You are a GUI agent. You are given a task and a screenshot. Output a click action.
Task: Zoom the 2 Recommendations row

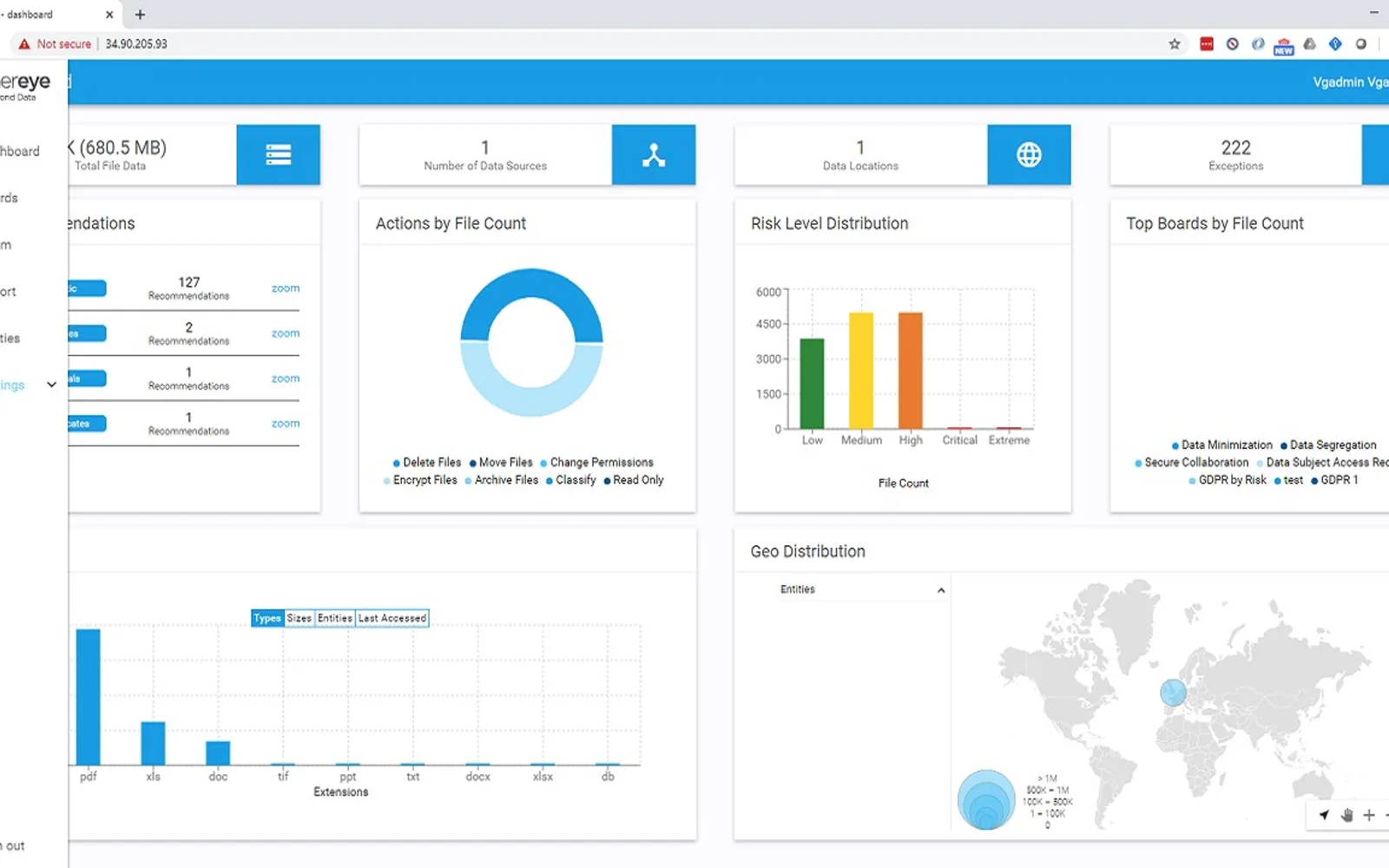[286, 333]
